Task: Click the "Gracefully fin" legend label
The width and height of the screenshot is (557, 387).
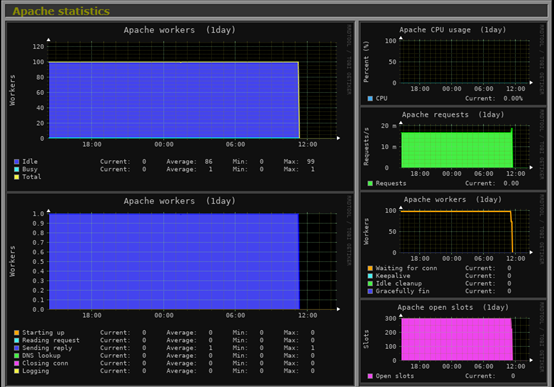Action: [402, 291]
